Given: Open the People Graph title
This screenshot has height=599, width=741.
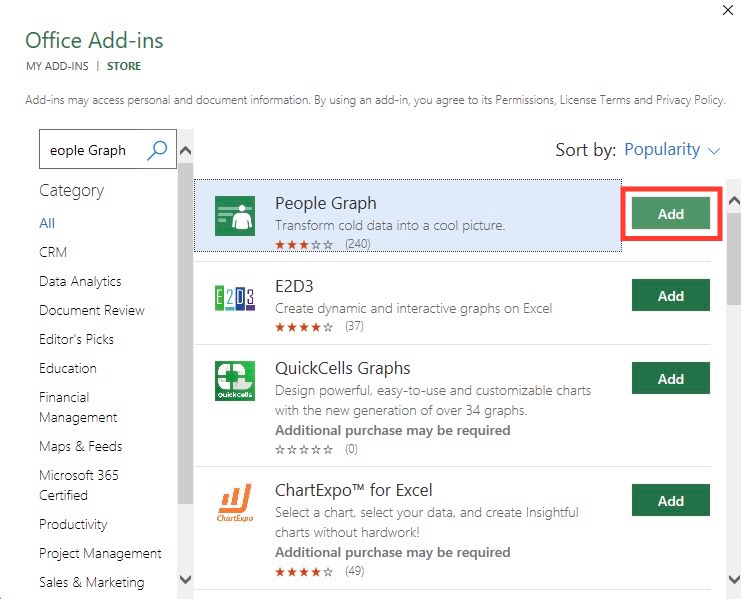Looking at the screenshot, I should pyautogui.click(x=326, y=204).
